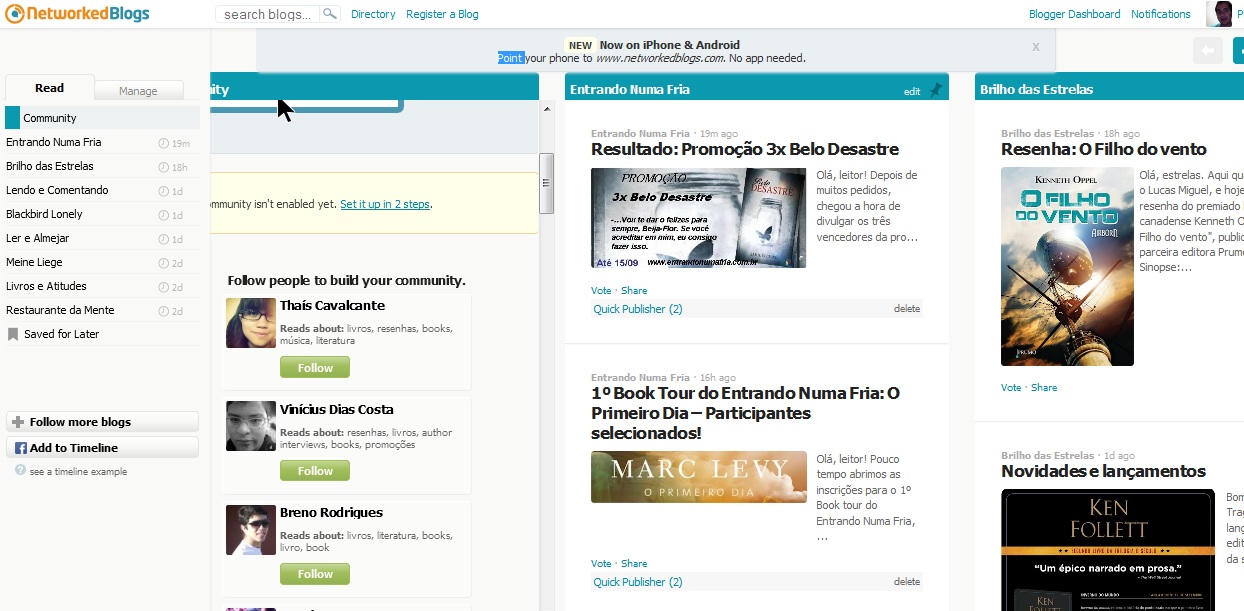Open the 1º Book Tour post title
The image size is (1244, 611).
[x=745, y=413]
